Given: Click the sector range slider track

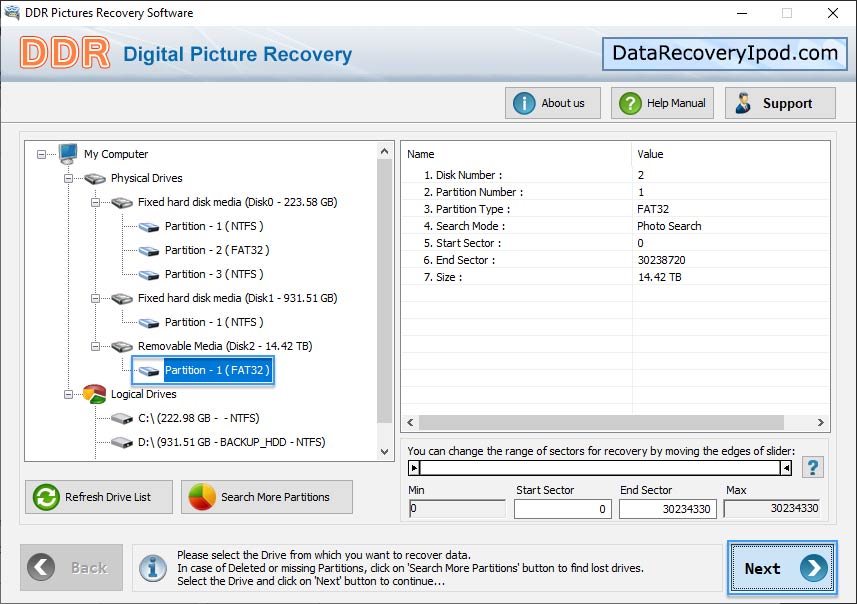Looking at the screenshot, I should point(600,468).
